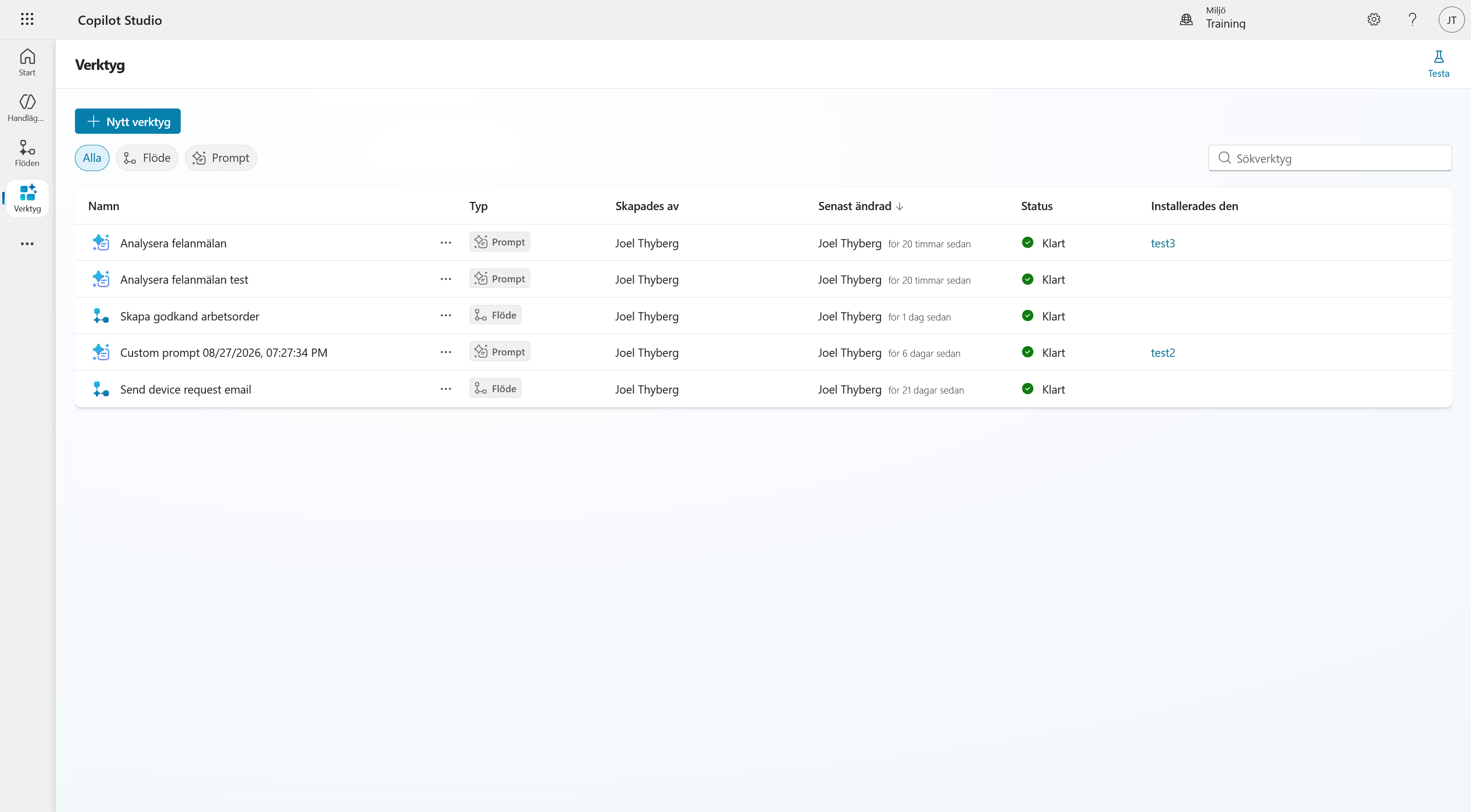Screen dimensions: 1471x812
Task: Filter tools by Flöde
Action: coord(147,158)
